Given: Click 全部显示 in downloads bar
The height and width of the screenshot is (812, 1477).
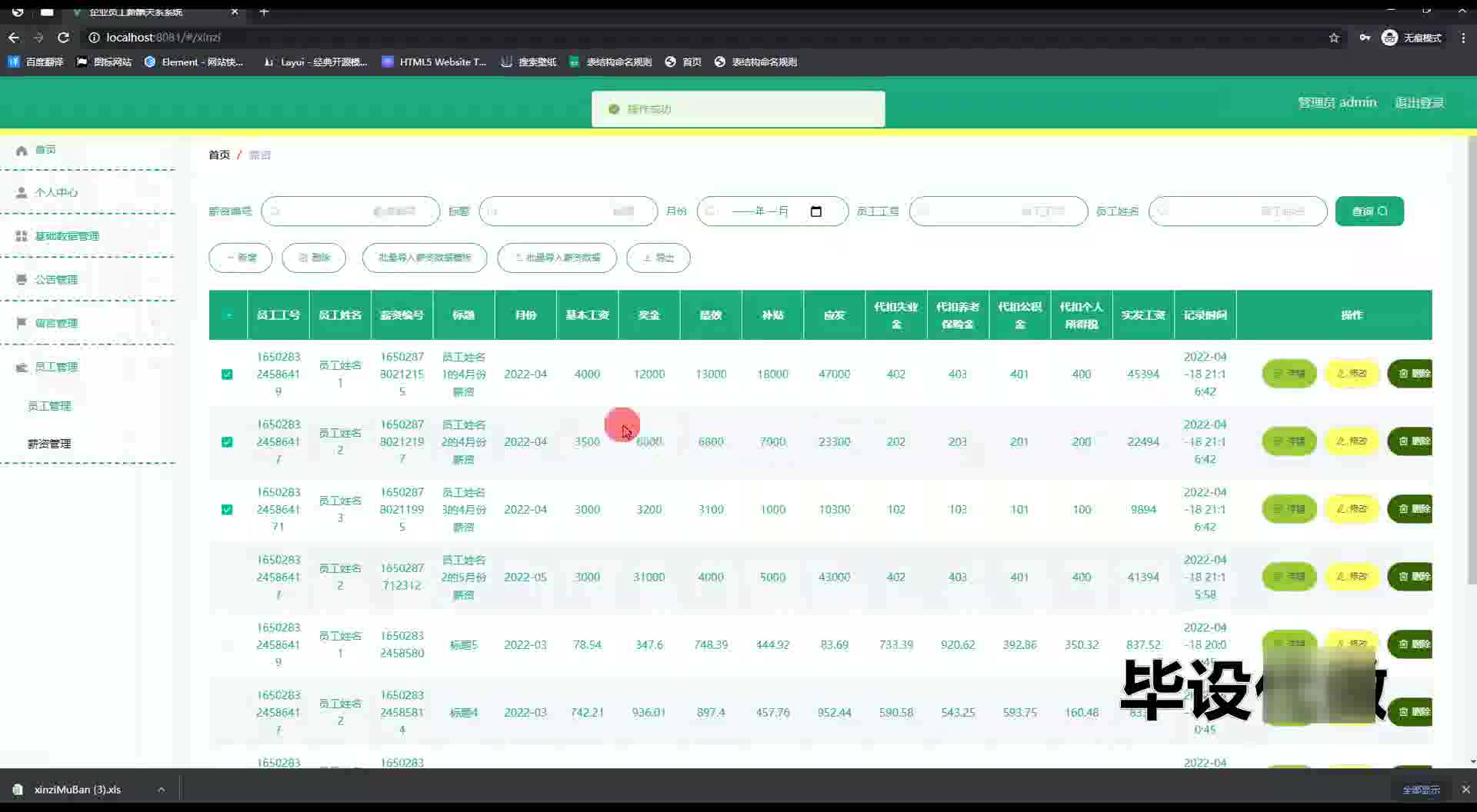Looking at the screenshot, I should pyautogui.click(x=1421, y=790).
